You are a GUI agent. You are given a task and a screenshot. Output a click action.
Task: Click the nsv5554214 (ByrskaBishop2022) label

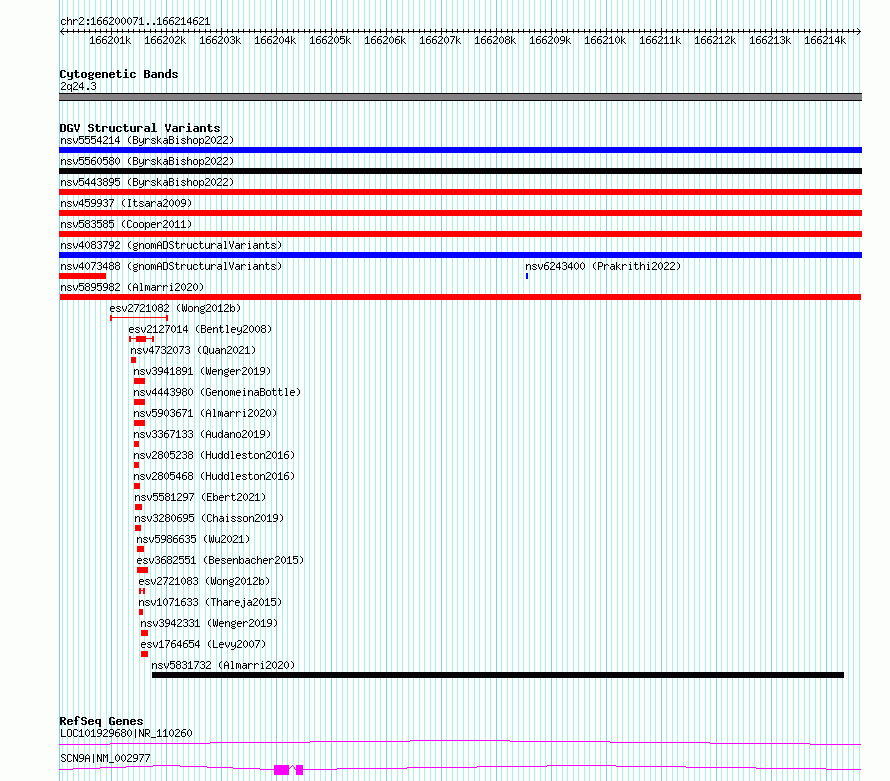tap(147, 140)
